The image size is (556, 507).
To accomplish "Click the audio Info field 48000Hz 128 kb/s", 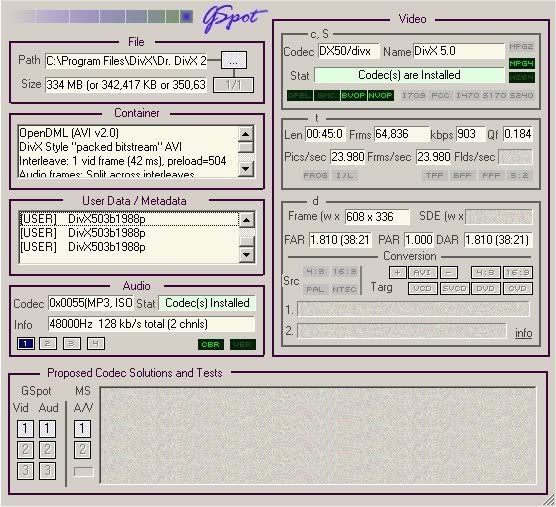I will coord(151,324).
